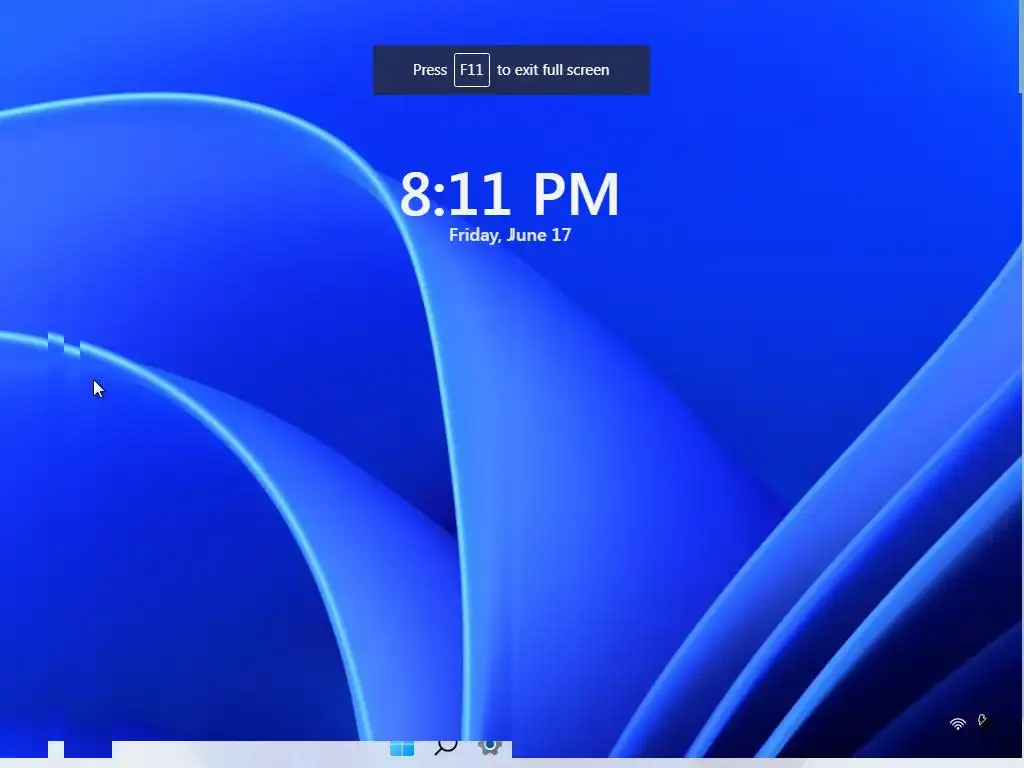
Task: Click the Friday, June 17 date text
Action: click(x=510, y=235)
